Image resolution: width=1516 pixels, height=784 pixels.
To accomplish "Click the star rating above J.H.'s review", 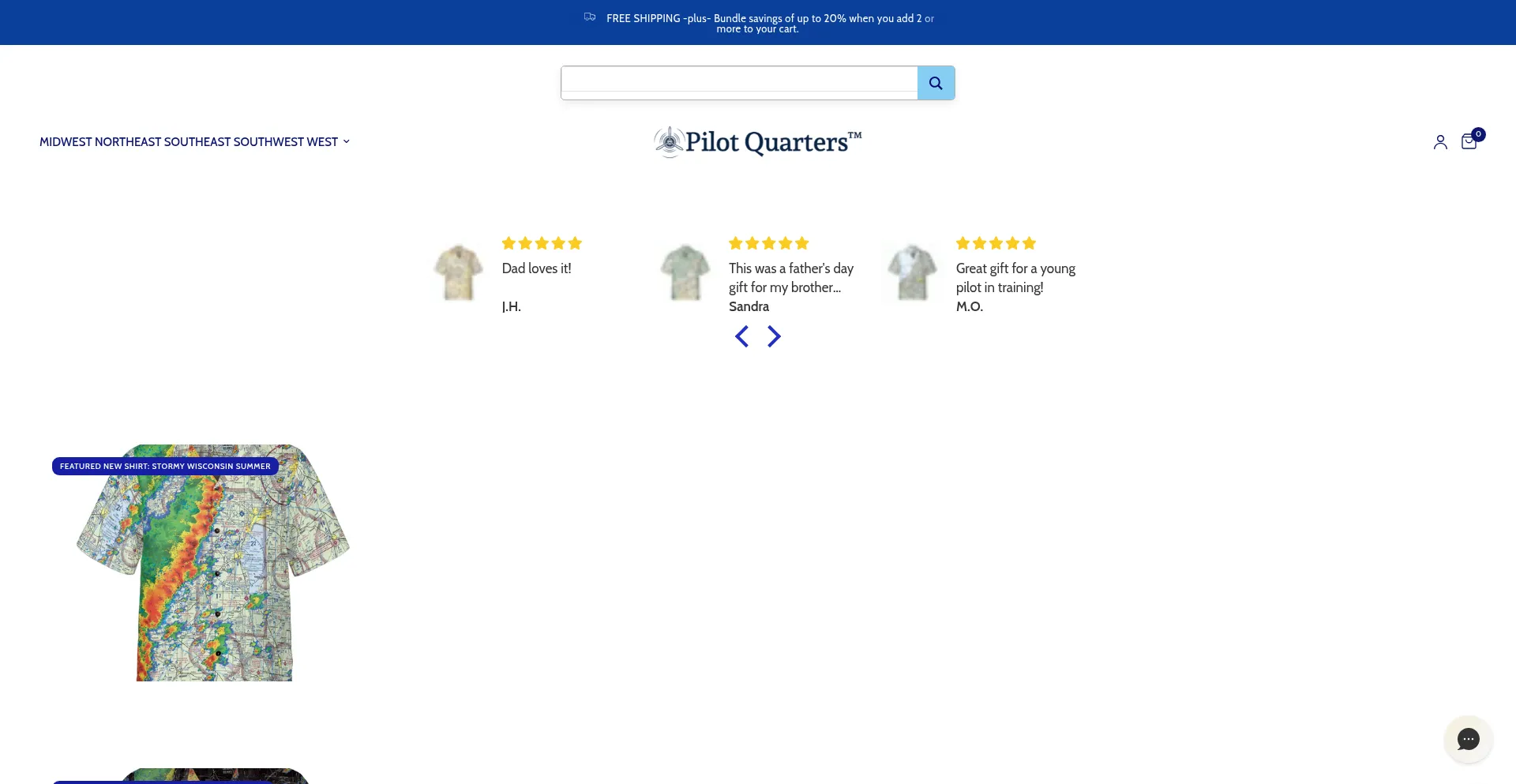I will [542, 243].
